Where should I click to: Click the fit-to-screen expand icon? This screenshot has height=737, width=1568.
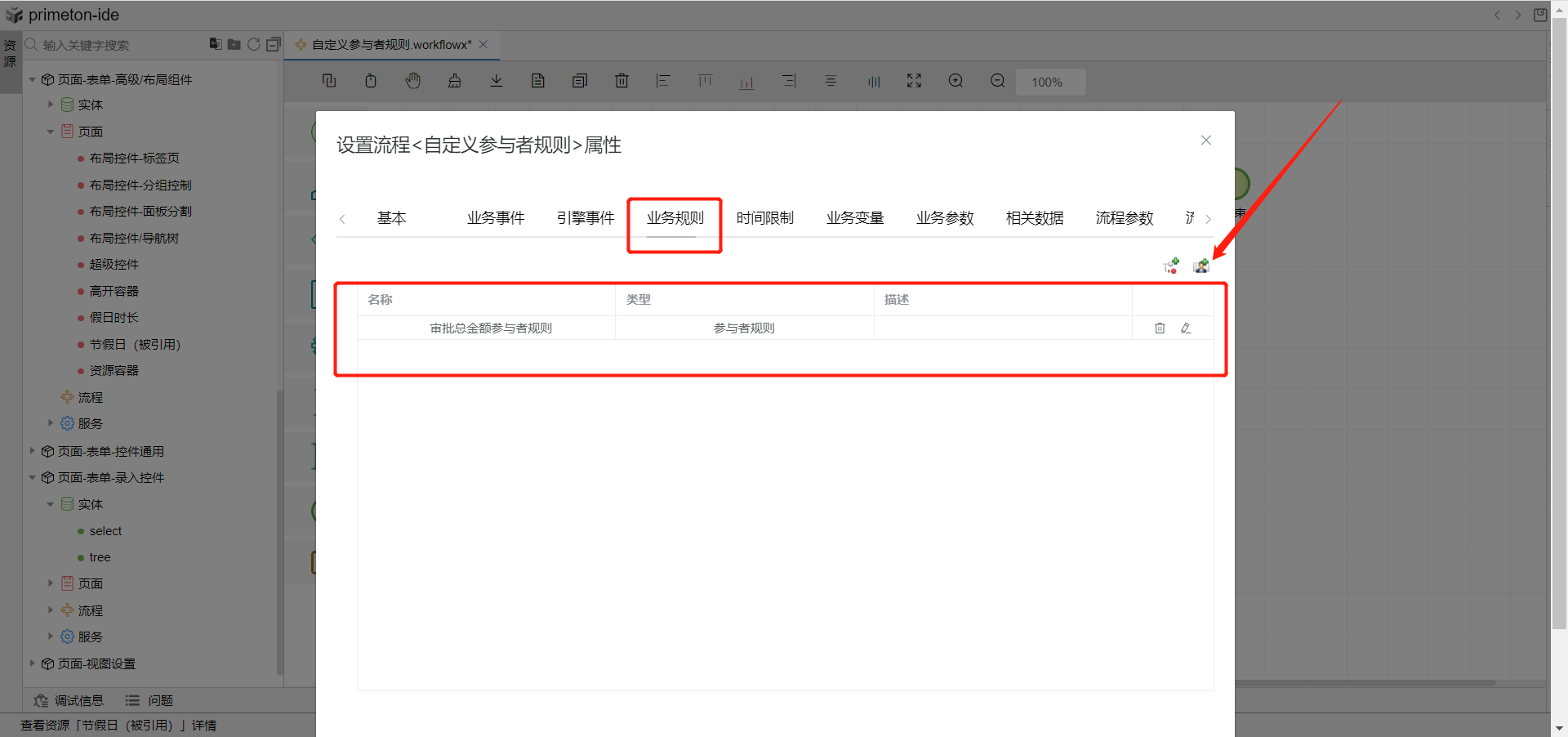click(x=914, y=81)
